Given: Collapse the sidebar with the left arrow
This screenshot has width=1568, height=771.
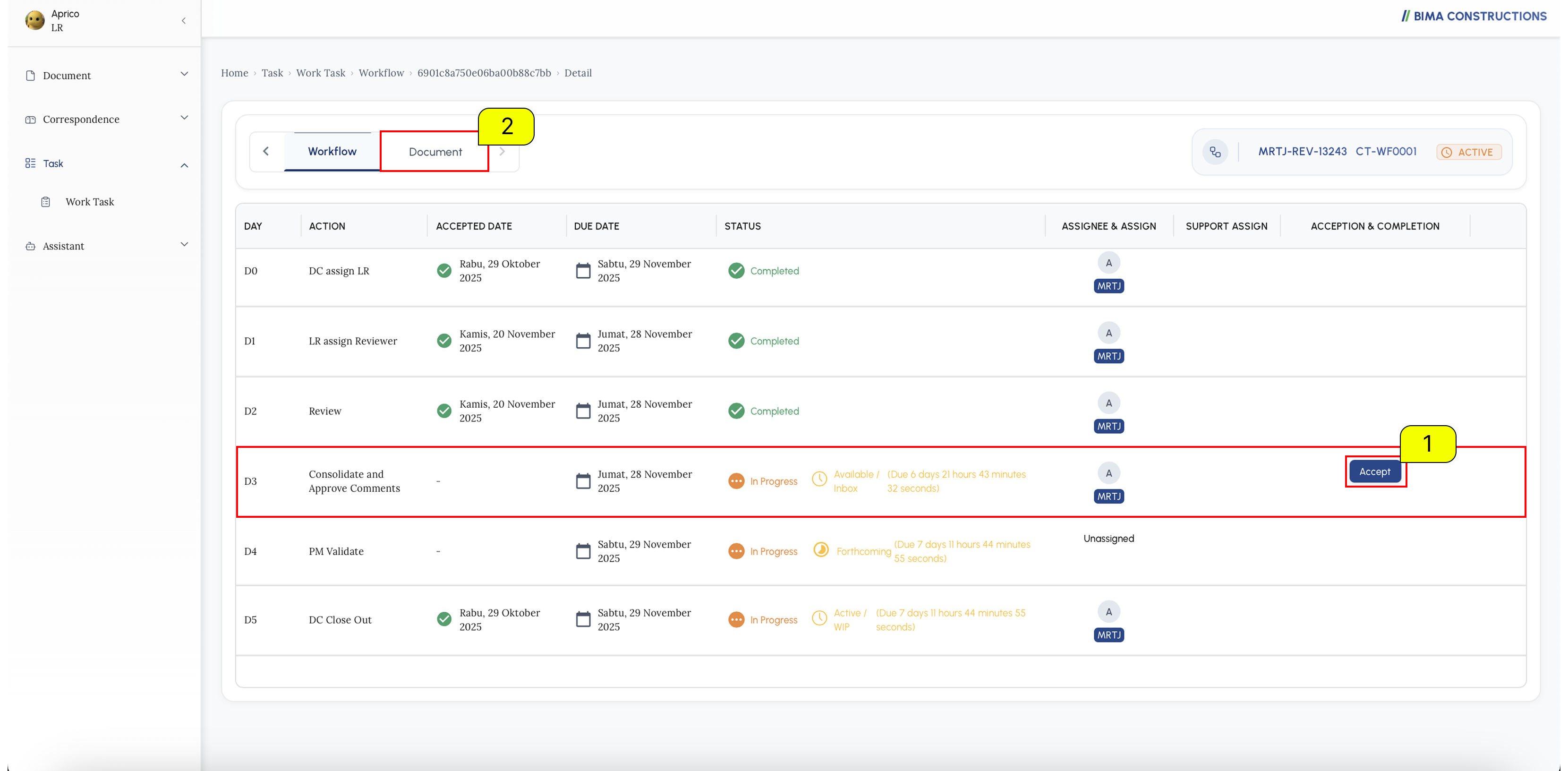Looking at the screenshot, I should 183,21.
